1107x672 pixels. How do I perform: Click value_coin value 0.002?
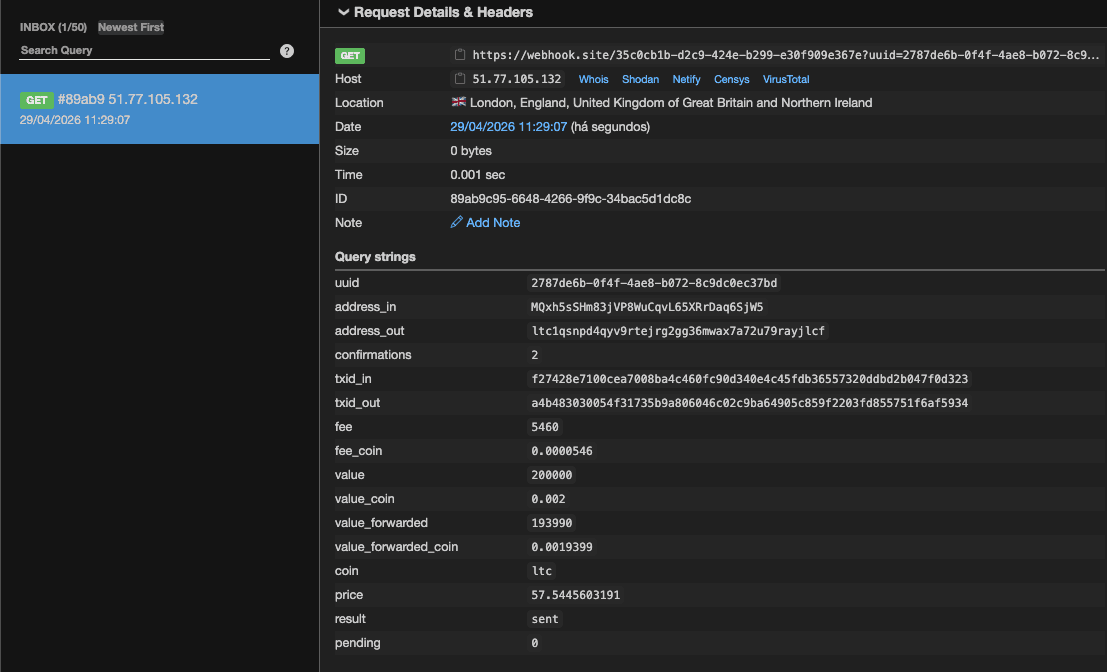click(x=548, y=499)
